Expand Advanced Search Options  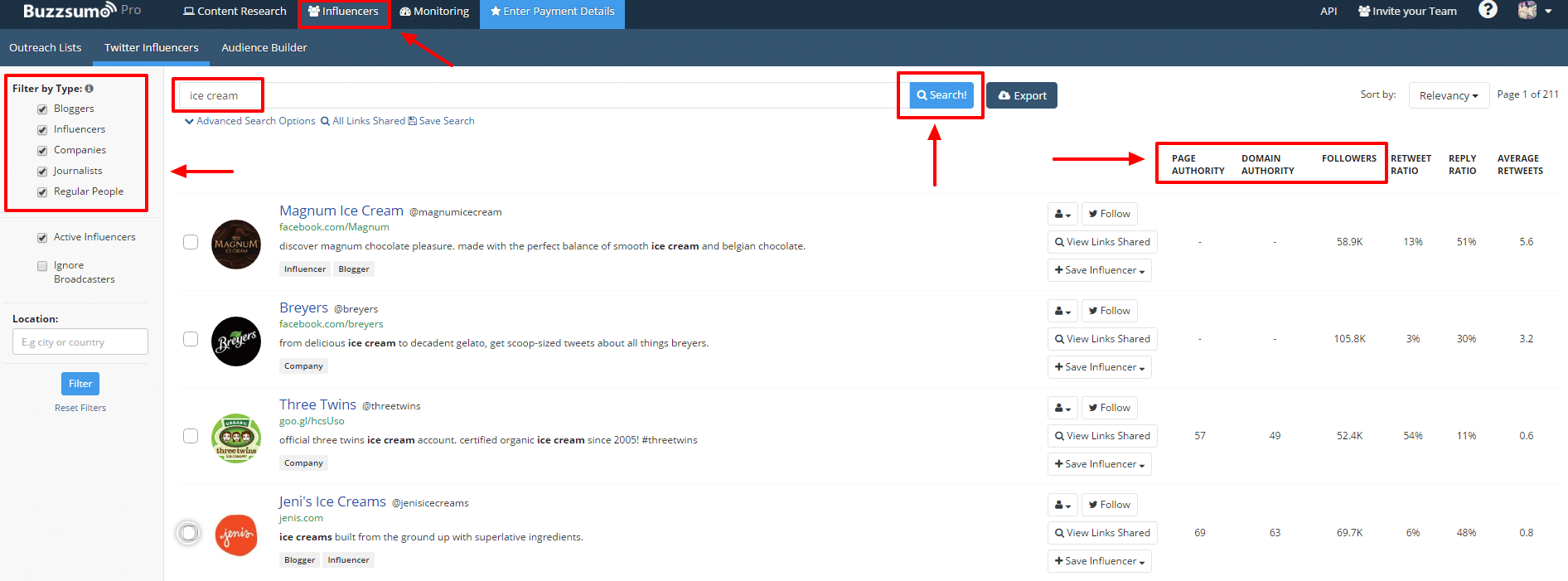[x=250, y=121]
